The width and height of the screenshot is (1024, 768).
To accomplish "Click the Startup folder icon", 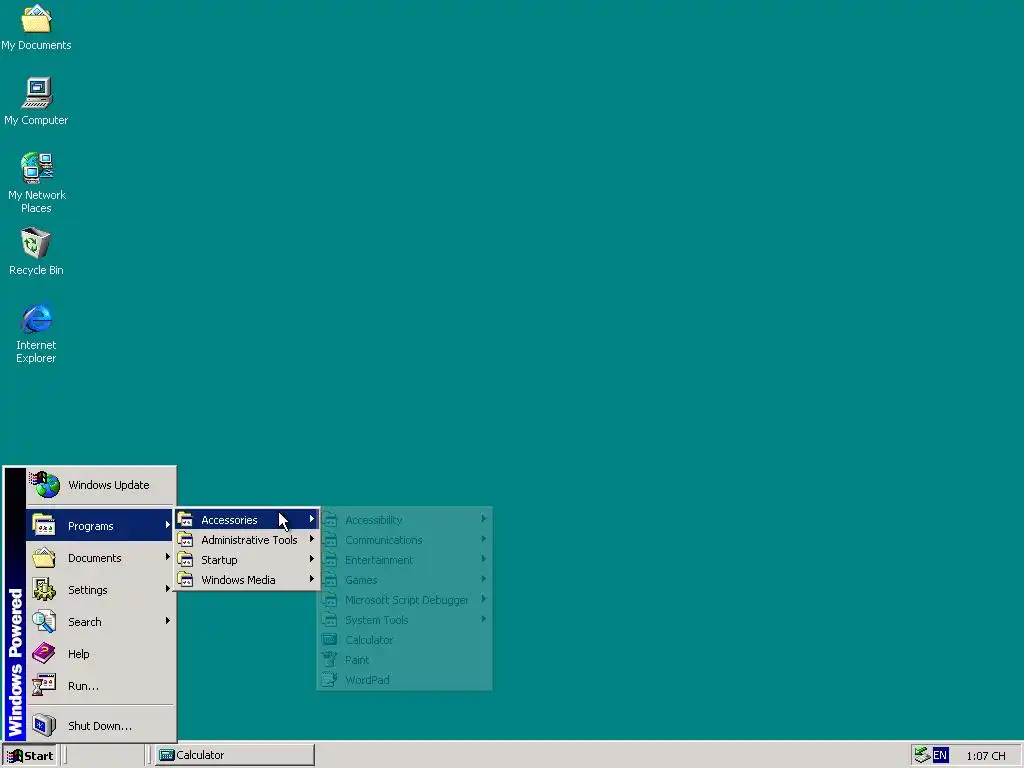I will [x=185, y=560].
